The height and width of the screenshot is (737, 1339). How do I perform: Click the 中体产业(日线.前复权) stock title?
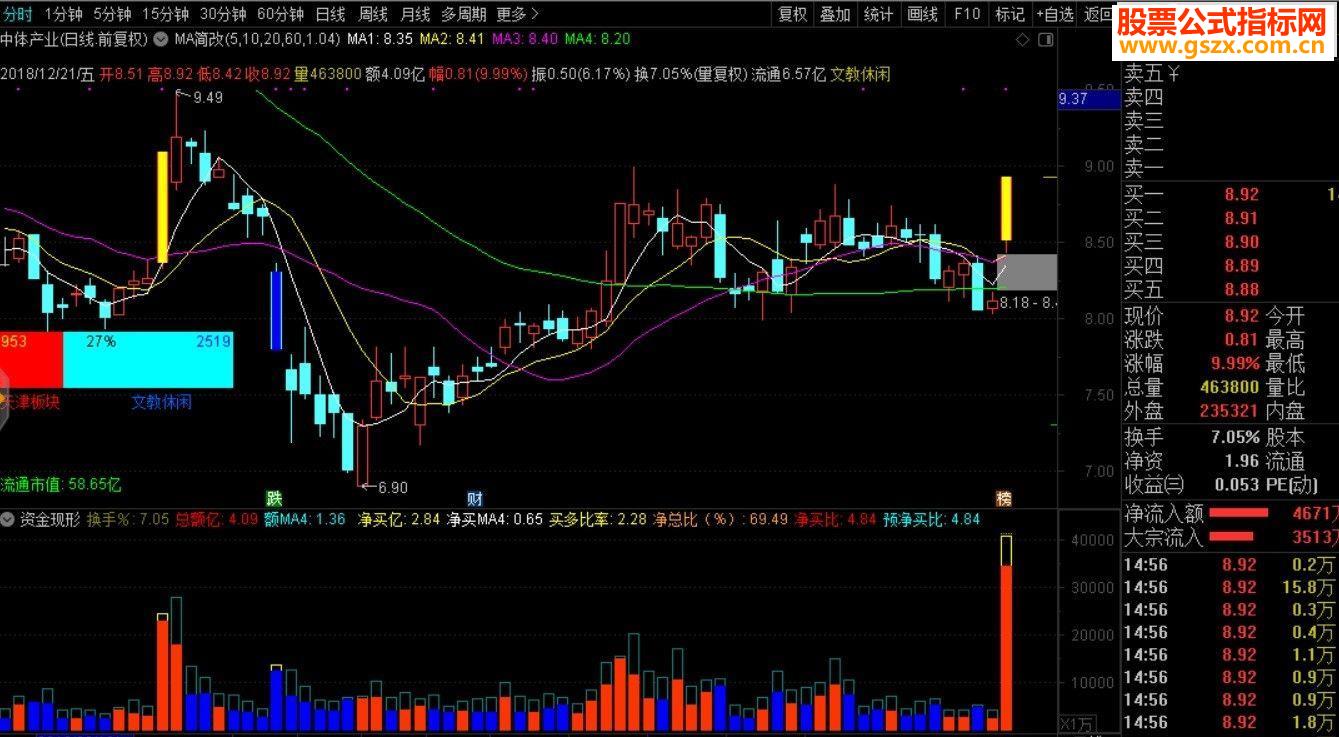pos(74,40)
